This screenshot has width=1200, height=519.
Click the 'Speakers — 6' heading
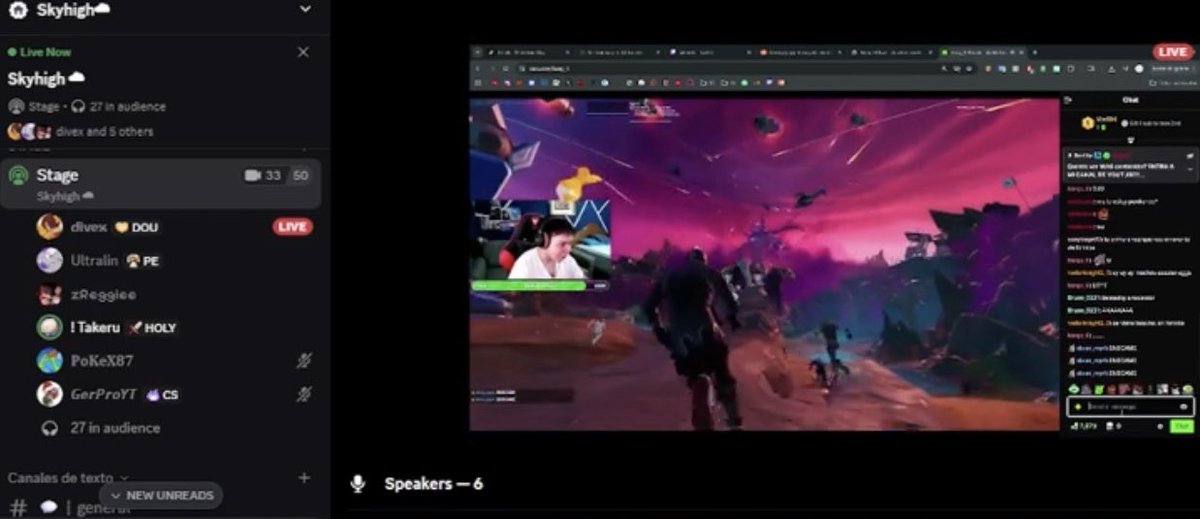(433, 484)
